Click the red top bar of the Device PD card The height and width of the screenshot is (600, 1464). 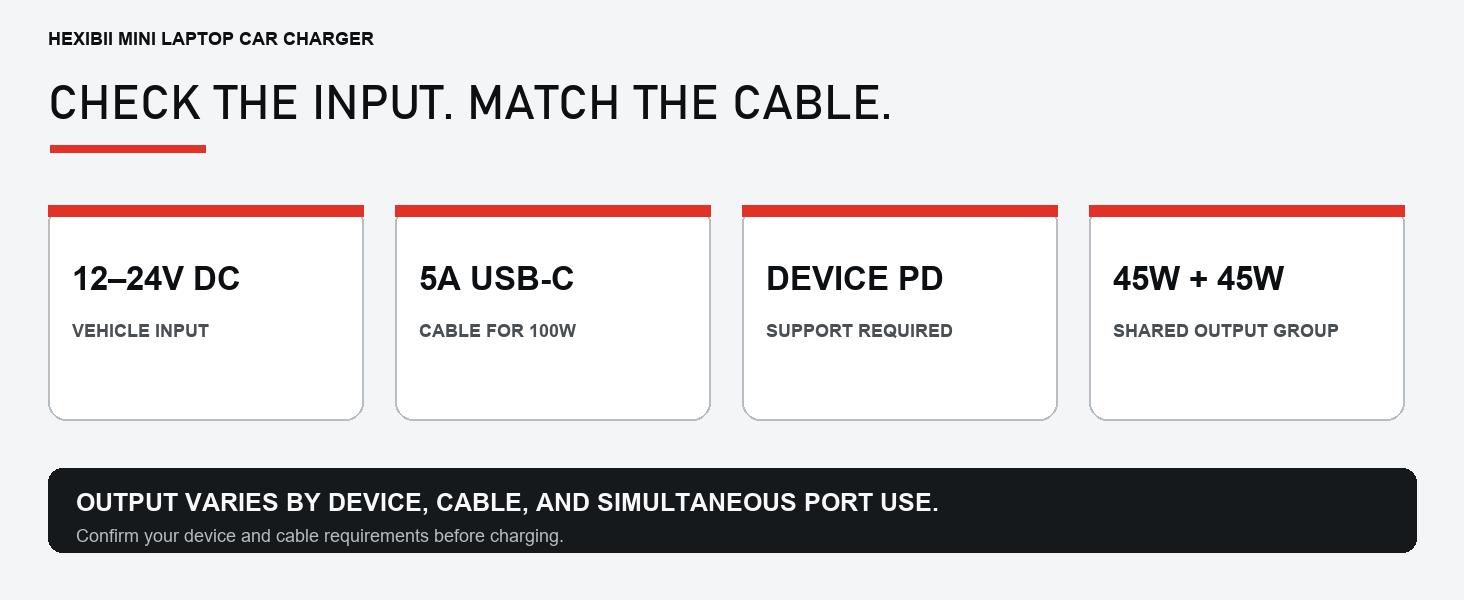900,211
